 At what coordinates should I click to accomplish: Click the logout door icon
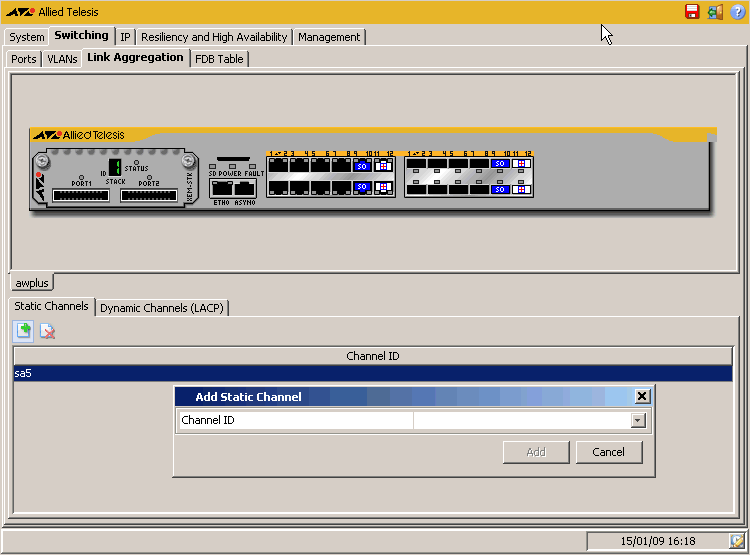(x=715, y=11)
